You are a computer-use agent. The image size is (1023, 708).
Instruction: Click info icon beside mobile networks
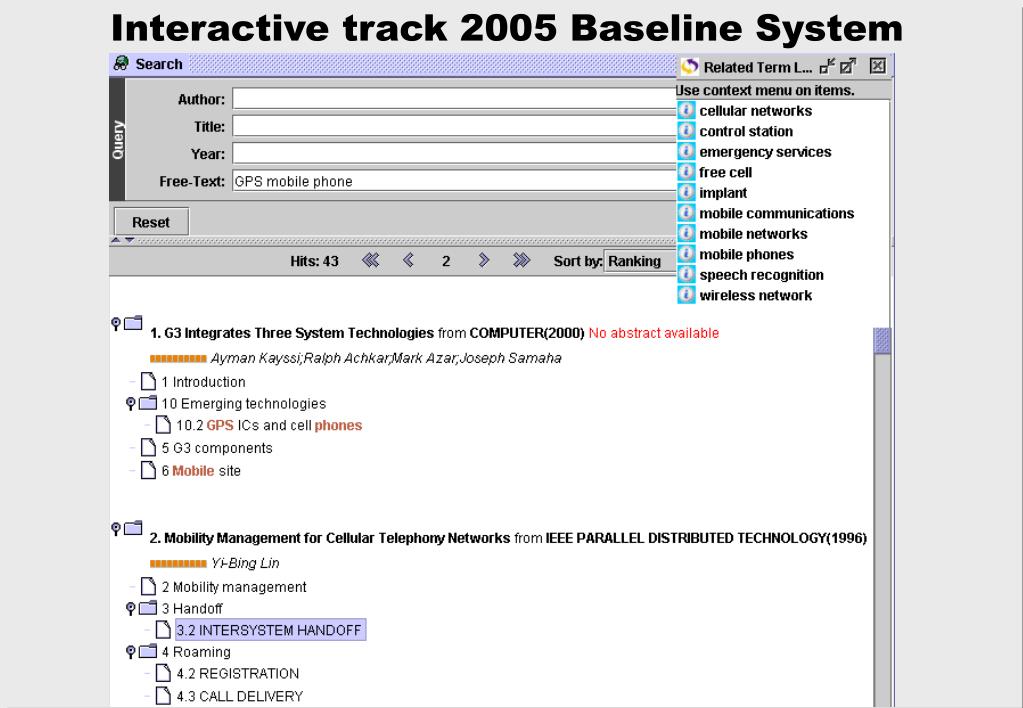click(x=686, y=234)
